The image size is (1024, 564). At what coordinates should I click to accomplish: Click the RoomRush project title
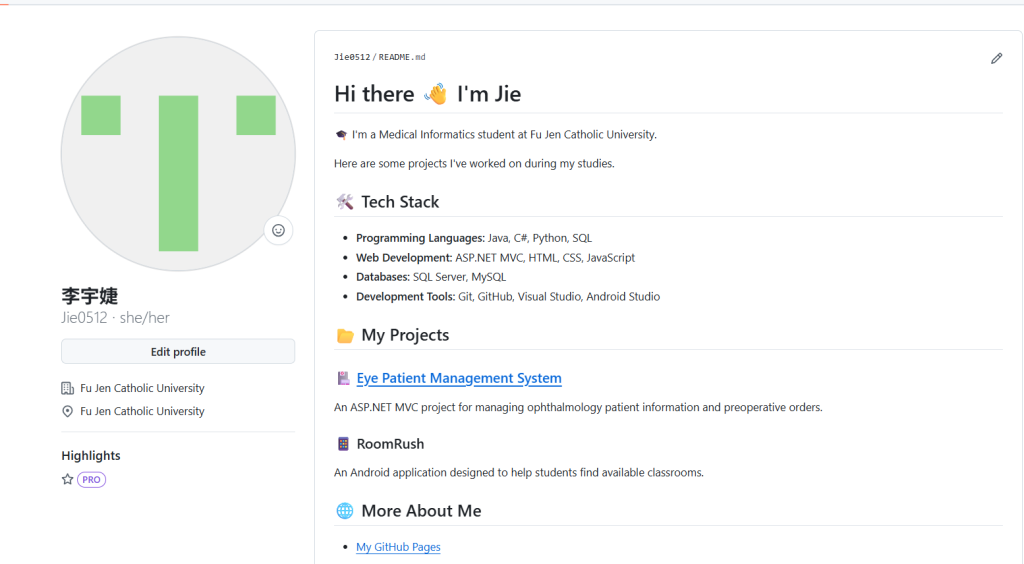point(390,444)
